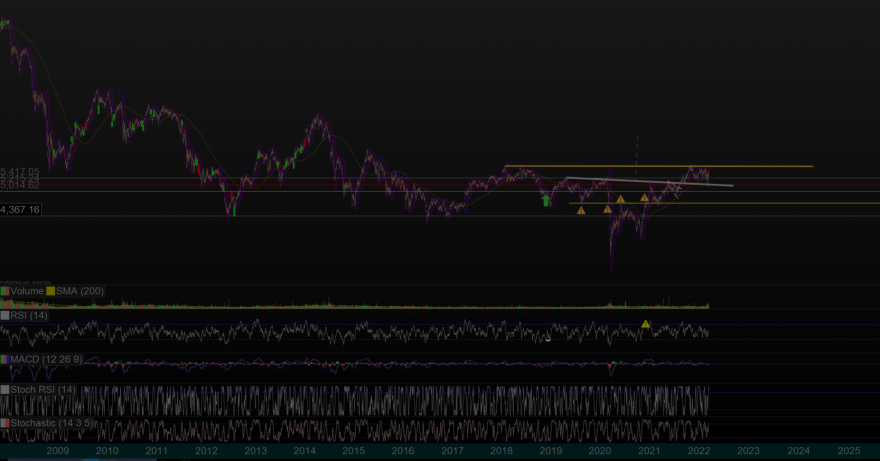Select the lower olive horizontal support line
This screenshot has height=461, width=880.
pos(724,203)
